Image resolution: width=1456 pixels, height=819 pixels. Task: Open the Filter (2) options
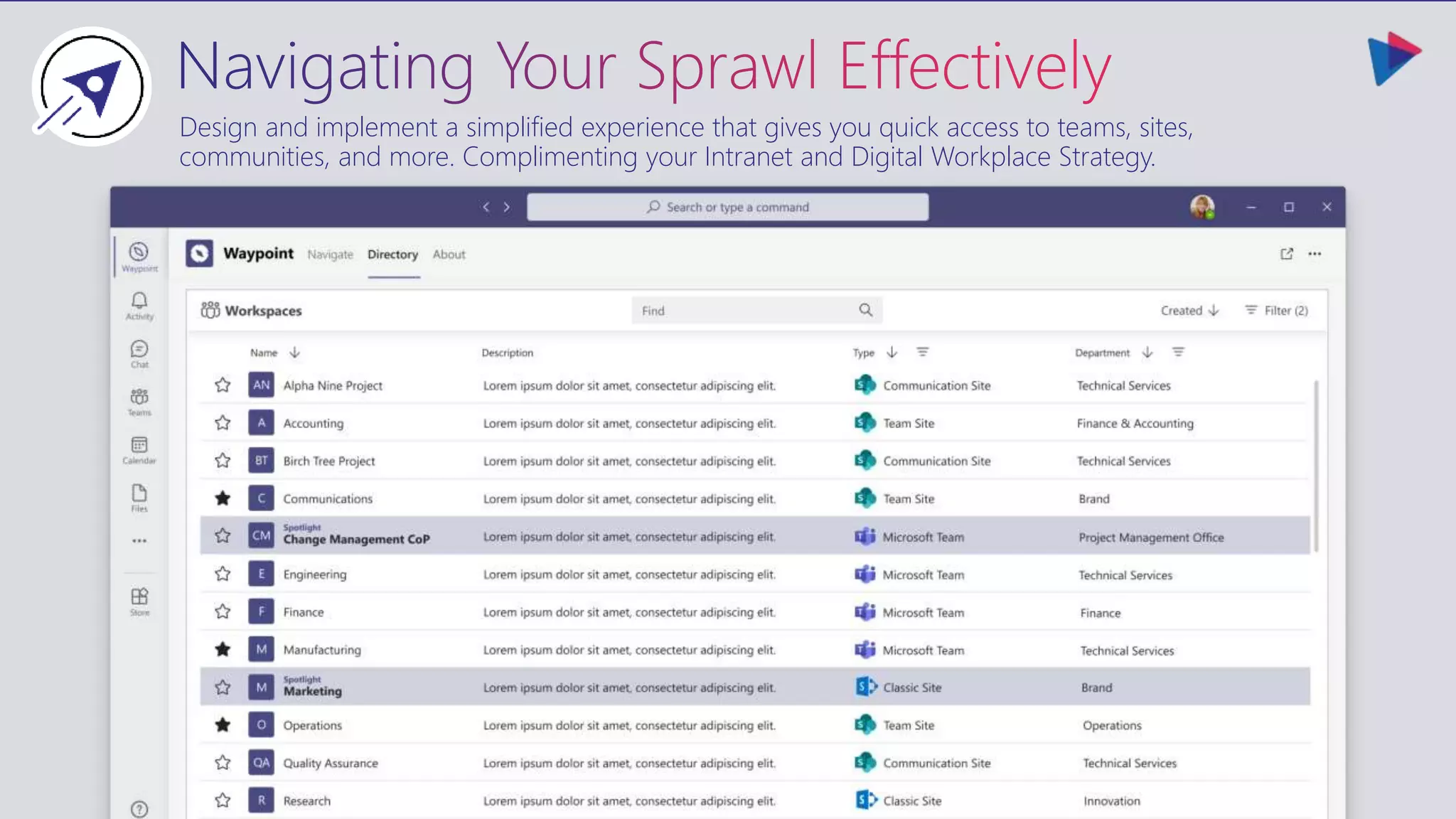pos(1277,311)
